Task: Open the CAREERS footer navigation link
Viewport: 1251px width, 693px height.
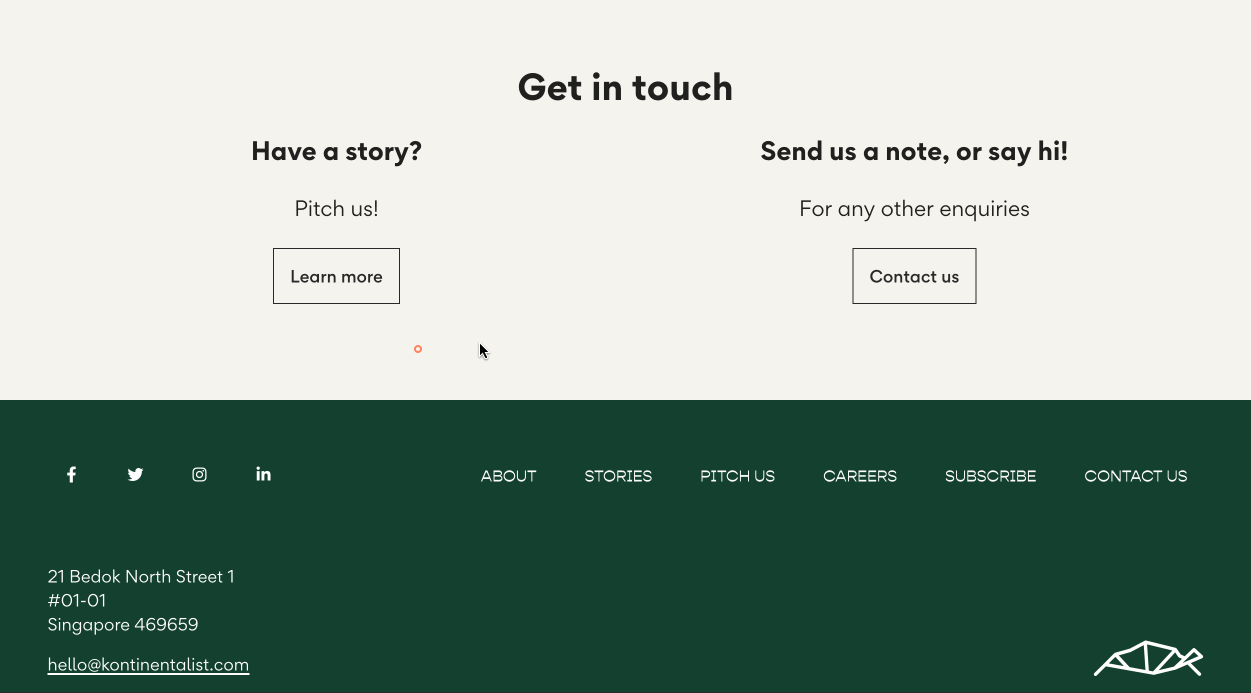Action: point(860,476)
